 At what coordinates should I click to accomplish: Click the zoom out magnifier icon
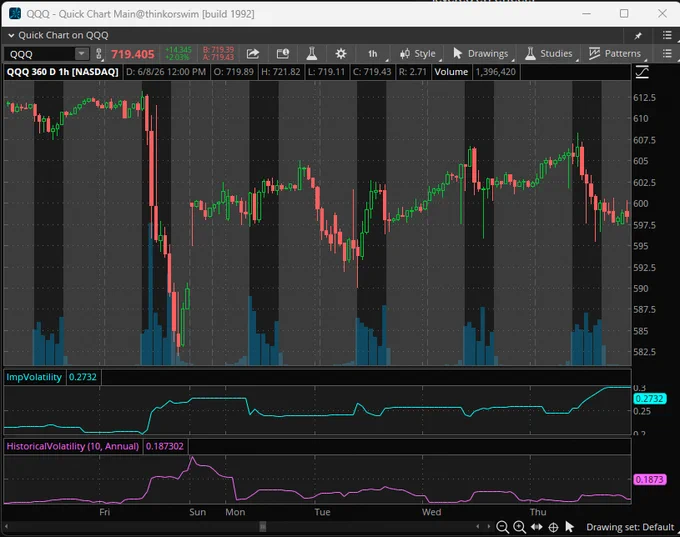click(x=502, y=527)
